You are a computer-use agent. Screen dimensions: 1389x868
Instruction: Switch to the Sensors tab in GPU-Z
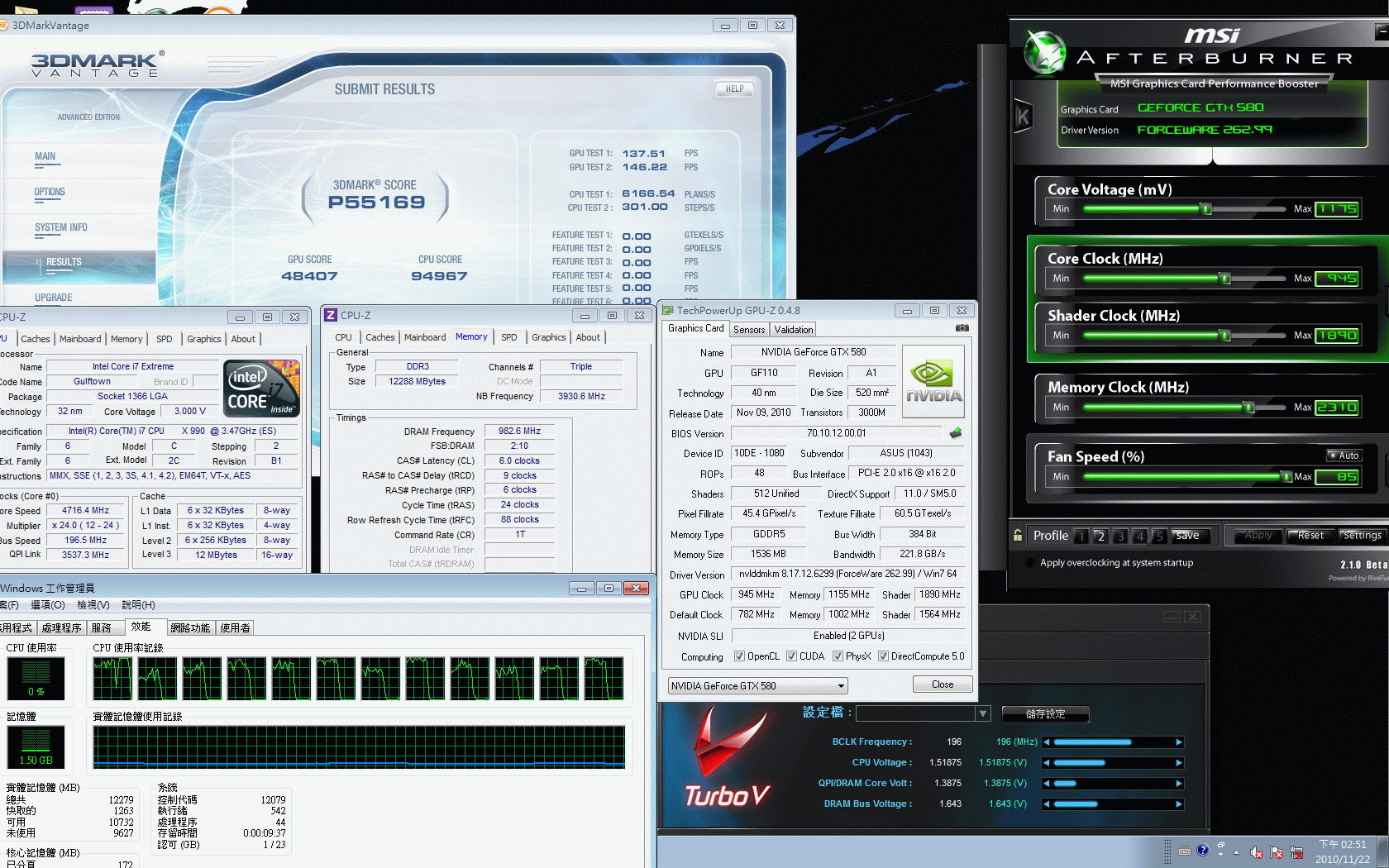coord(749,330)
